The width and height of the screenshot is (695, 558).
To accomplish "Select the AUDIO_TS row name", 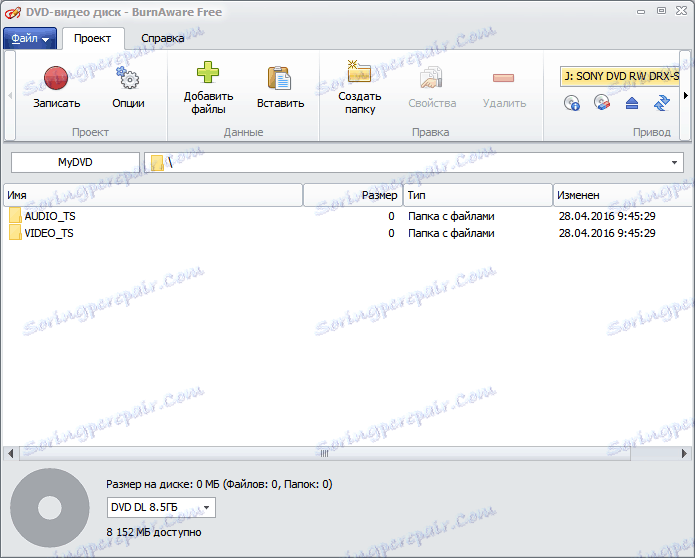I will point(50,216).
